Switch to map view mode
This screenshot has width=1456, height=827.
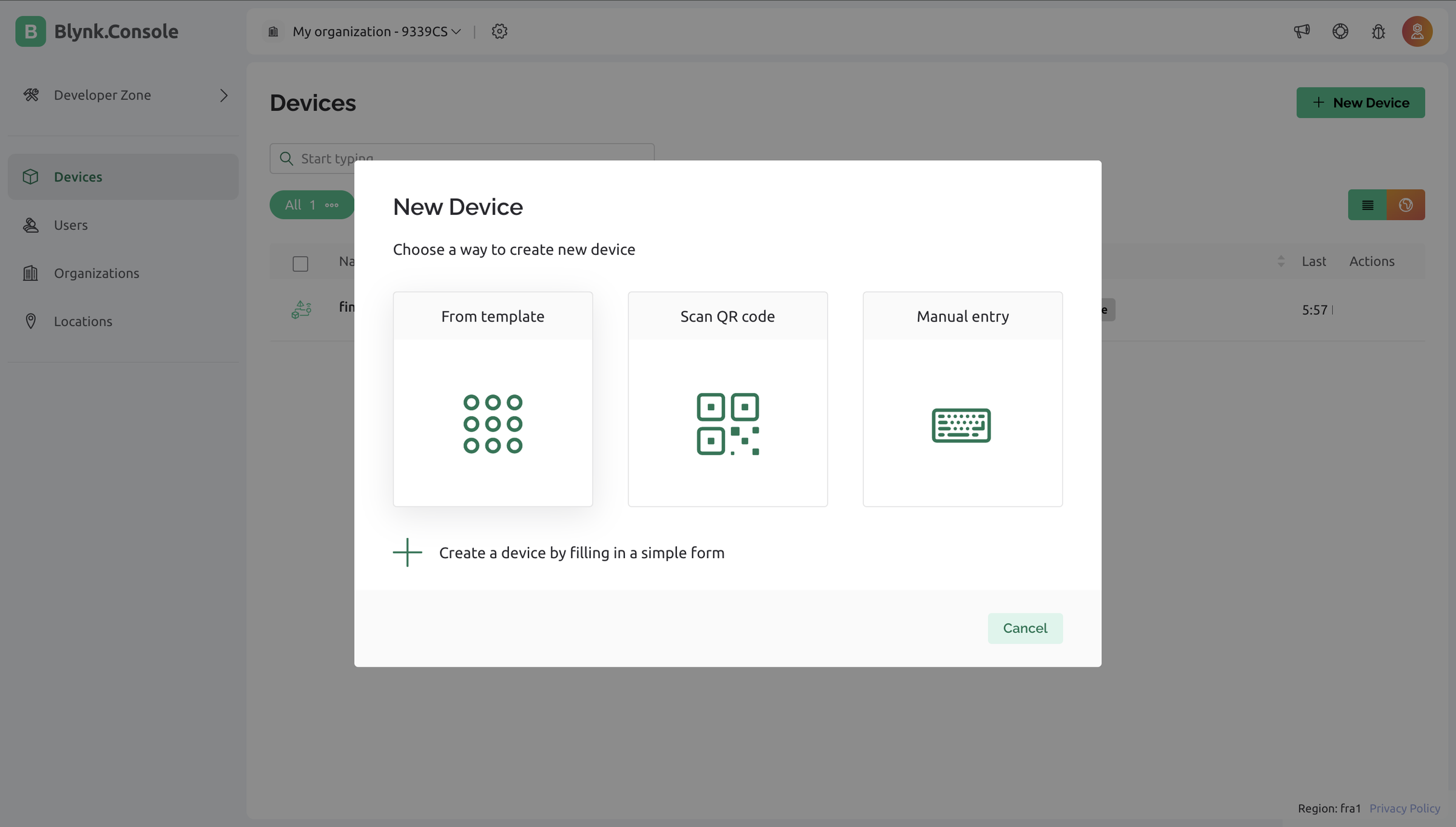pos(1406,204)
